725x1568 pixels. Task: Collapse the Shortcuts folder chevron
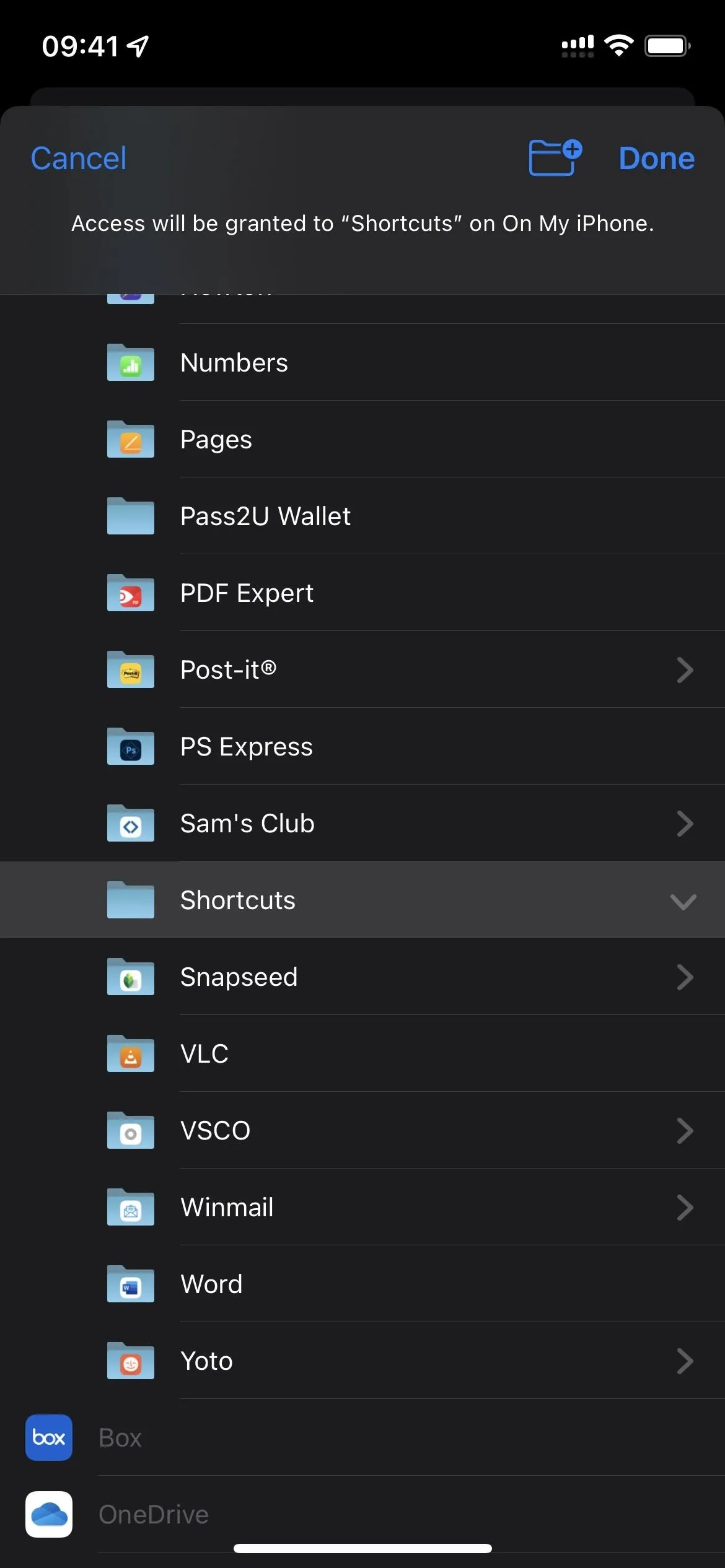[683, 902]
